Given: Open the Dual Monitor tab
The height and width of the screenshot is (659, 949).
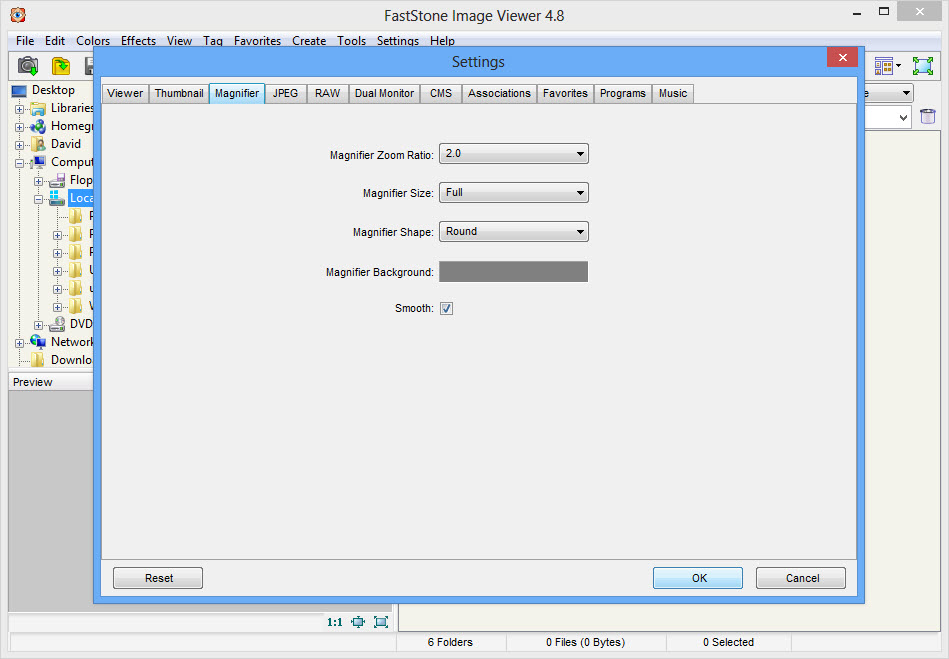Looking at the screenshot, I should (x=384, y=93).
